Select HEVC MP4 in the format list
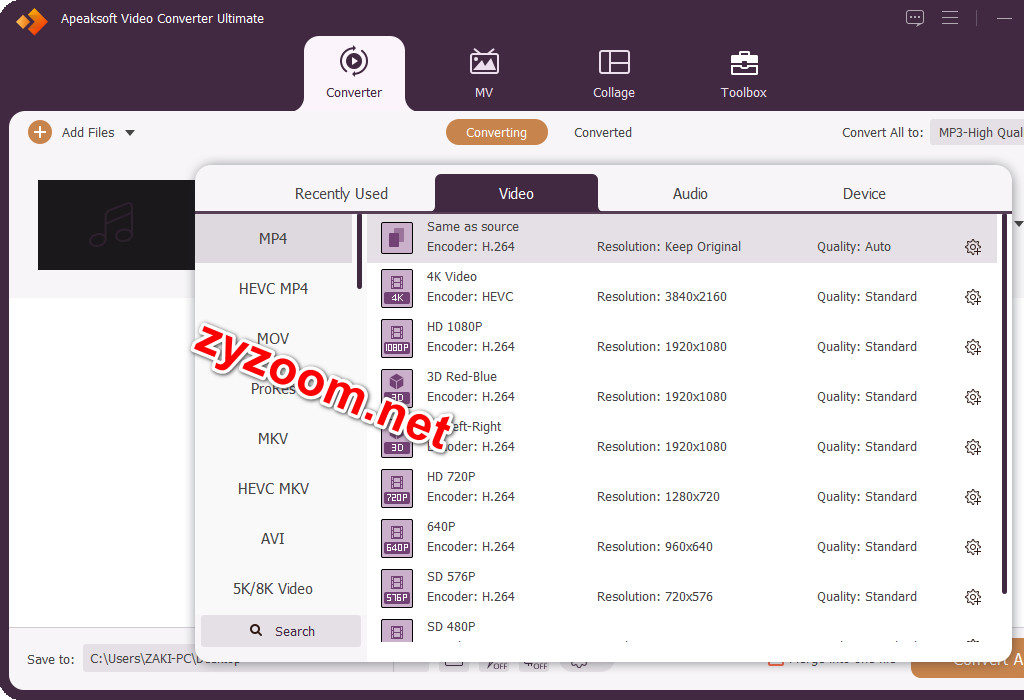The image size is (1024, 700). pyautogui.click(x=274, y=289)
